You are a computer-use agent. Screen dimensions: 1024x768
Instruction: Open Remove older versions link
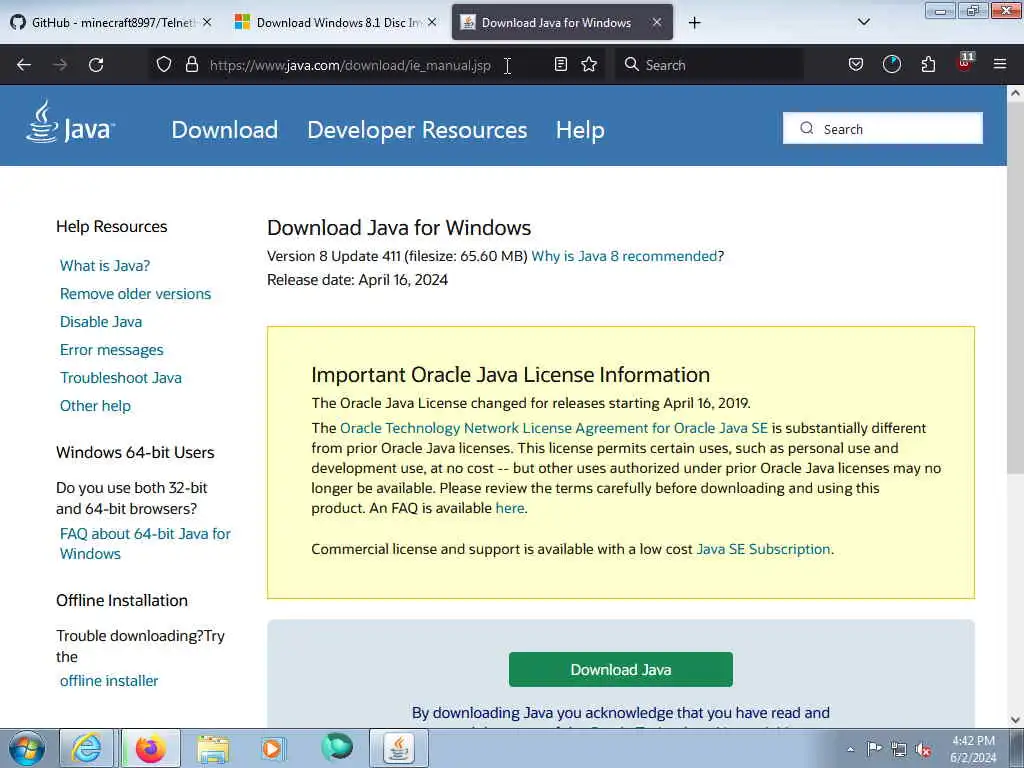pyautogui.click(x=135, y=294)
